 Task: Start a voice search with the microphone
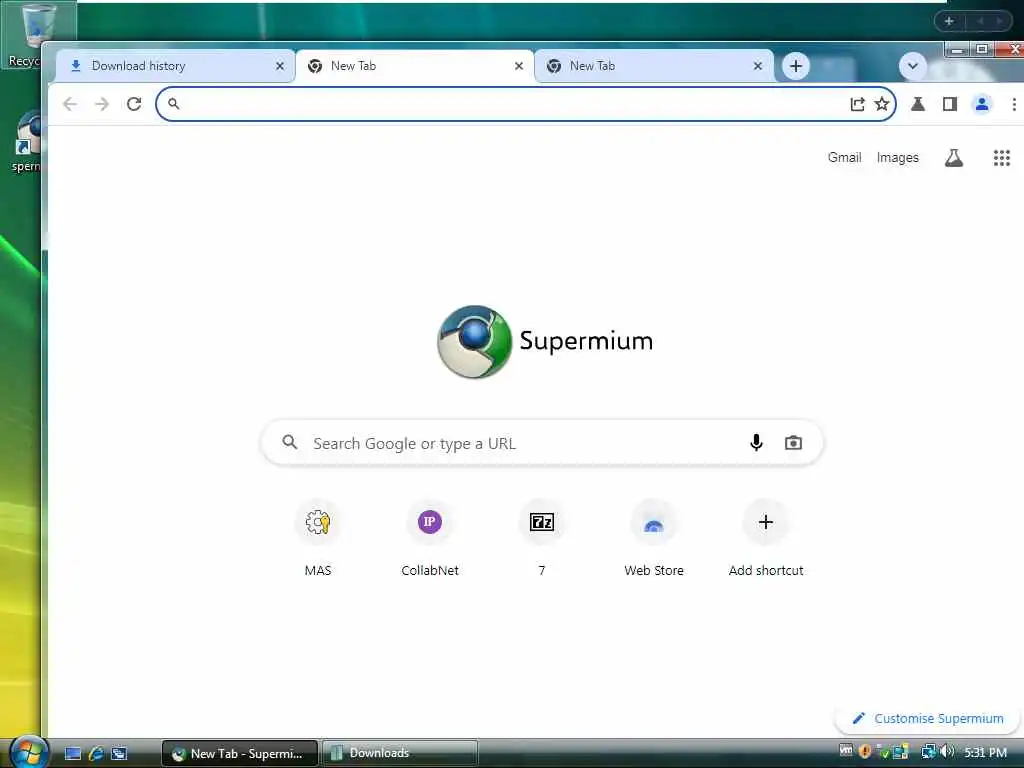click(756, 443)
